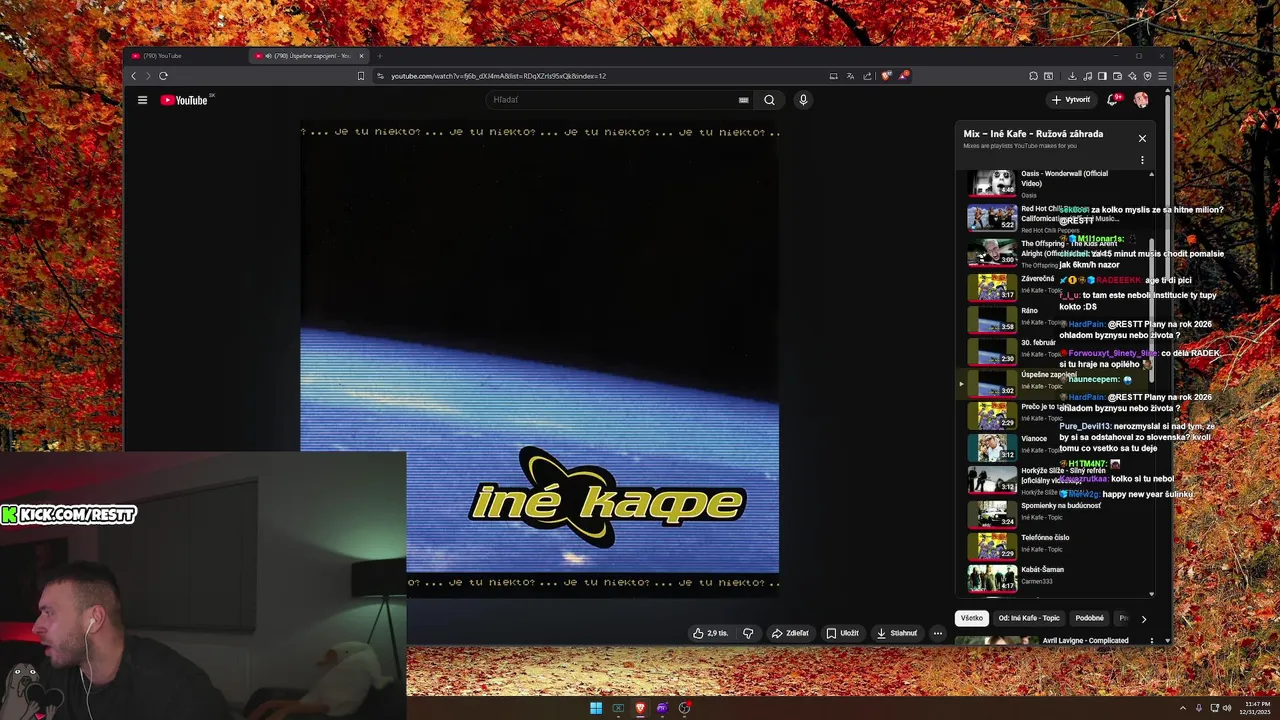This screenshot has width=1280, height=720.
Task: Click the share page icon in address bar
Action: 867,76
